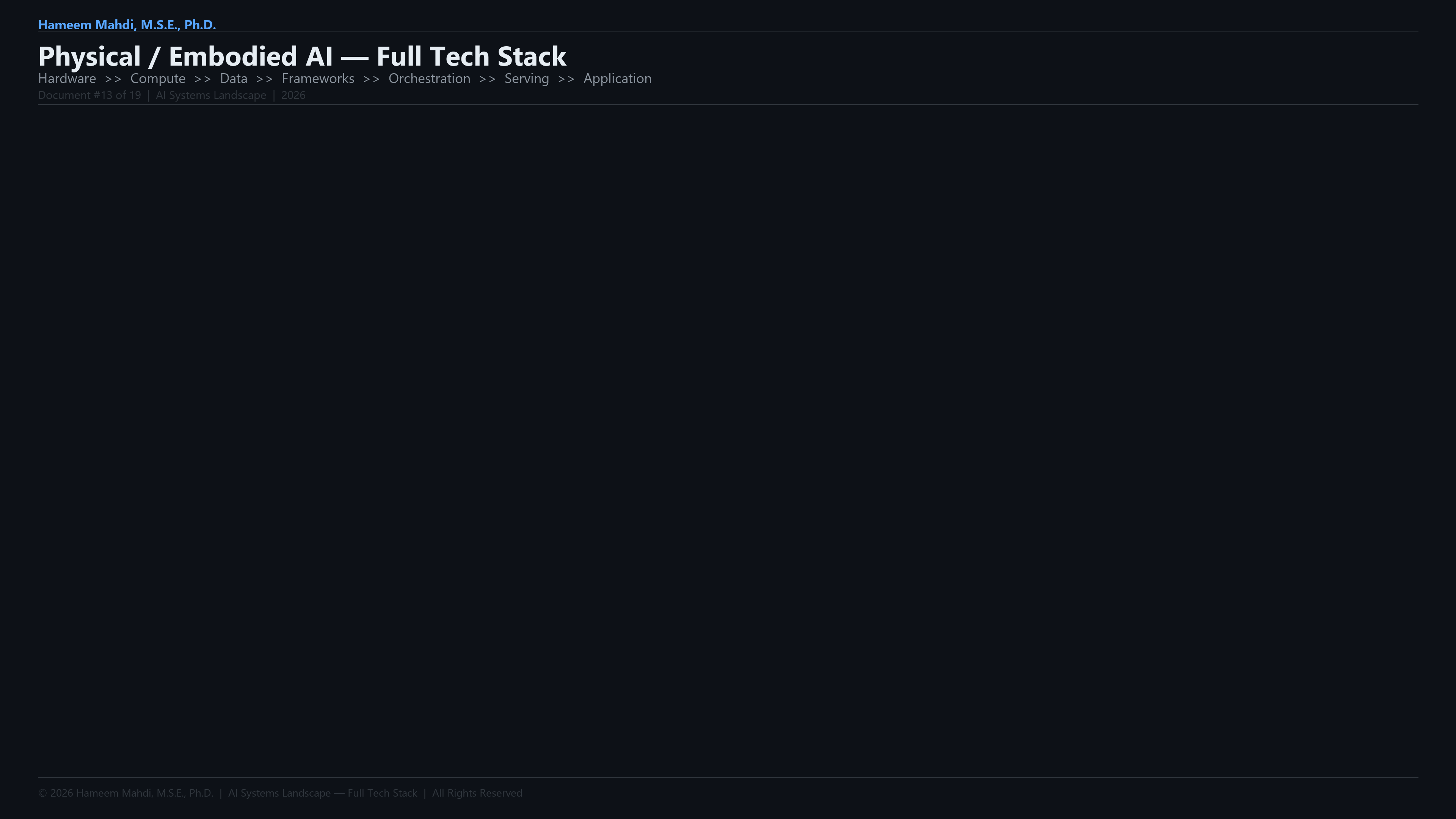This screenshot has height=819, width=1456.
Task: Click AI Systems Landscape in the header subtitle
Action: coord(211,96)
